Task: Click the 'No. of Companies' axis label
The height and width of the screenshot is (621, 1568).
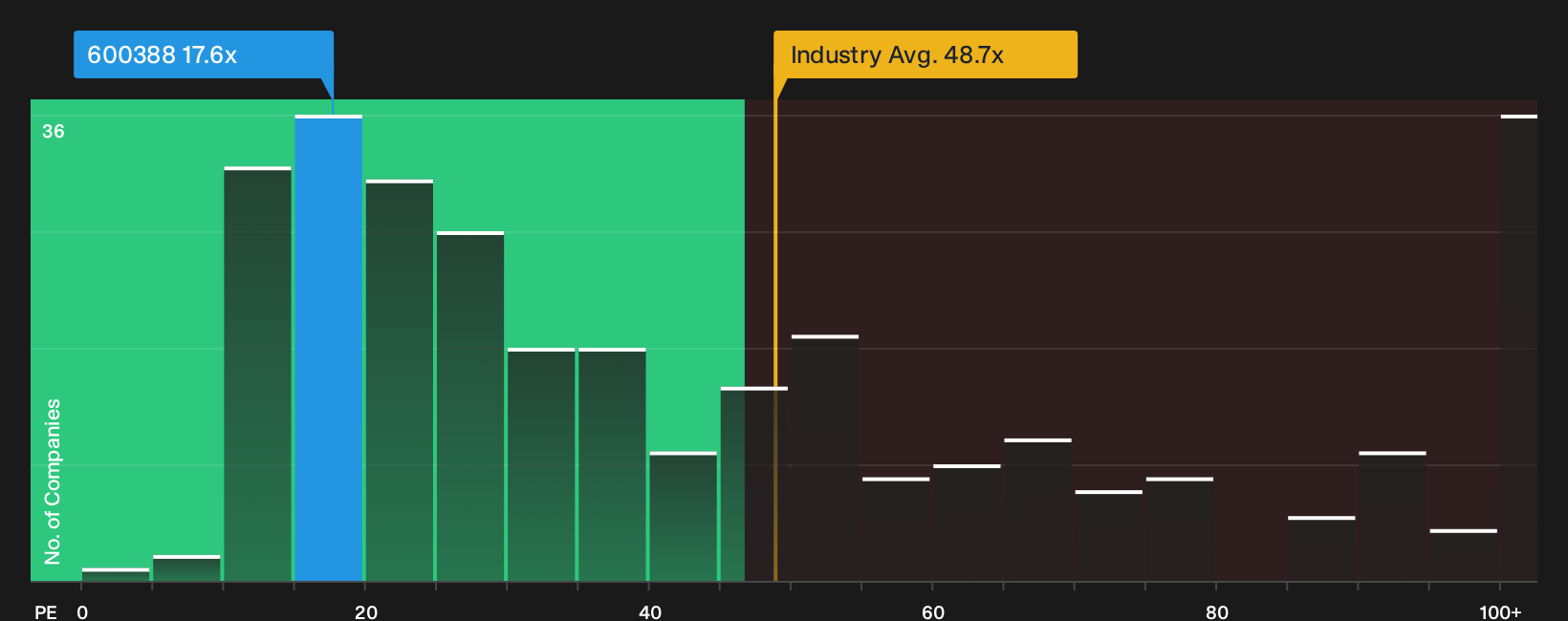Action: click(53, 482)
